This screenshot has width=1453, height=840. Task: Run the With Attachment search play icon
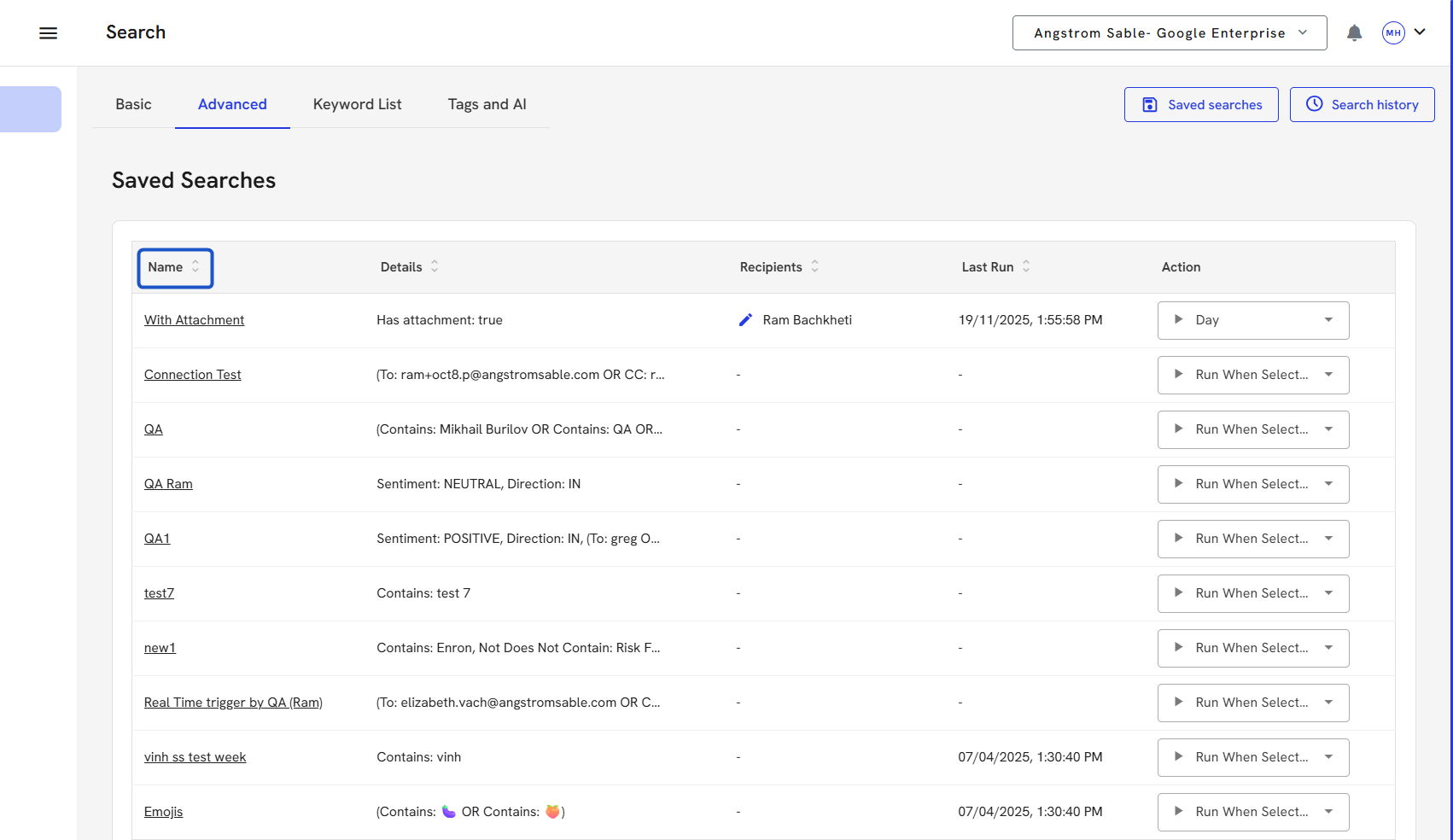pyautogui.click(x=1179, y=320)
